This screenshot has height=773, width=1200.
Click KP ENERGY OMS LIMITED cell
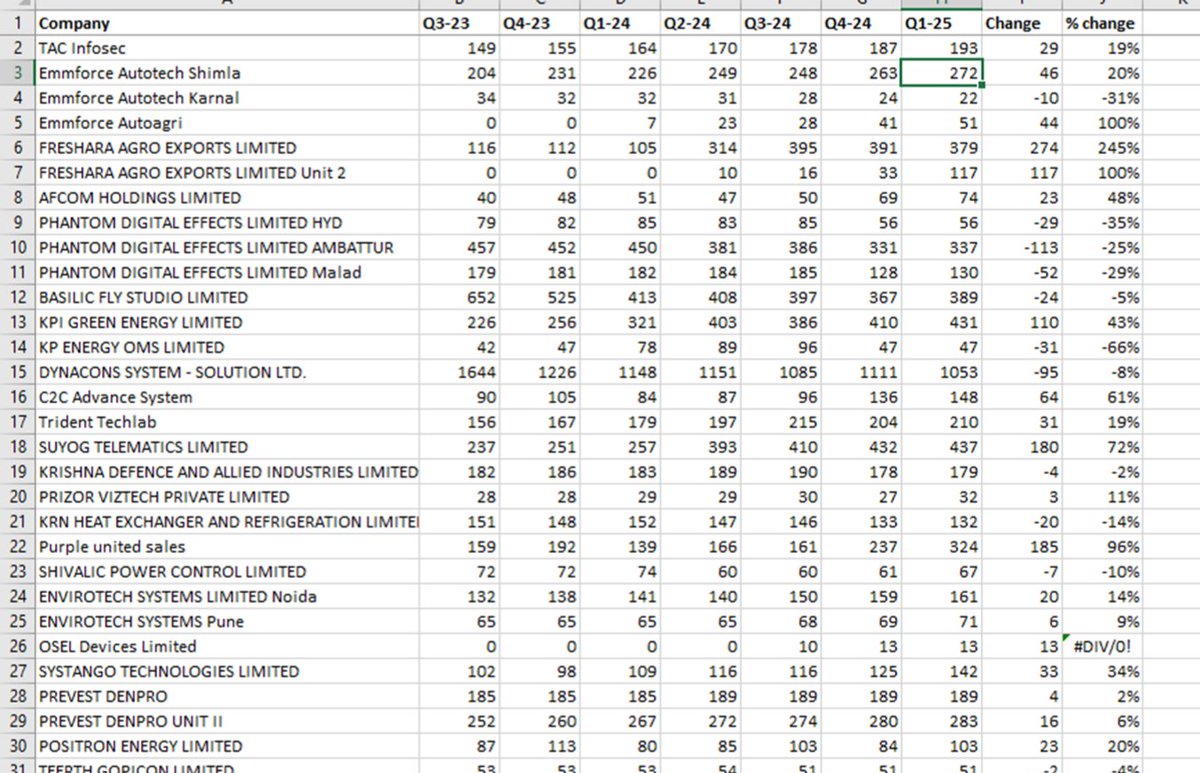click(x=227, y=347)
